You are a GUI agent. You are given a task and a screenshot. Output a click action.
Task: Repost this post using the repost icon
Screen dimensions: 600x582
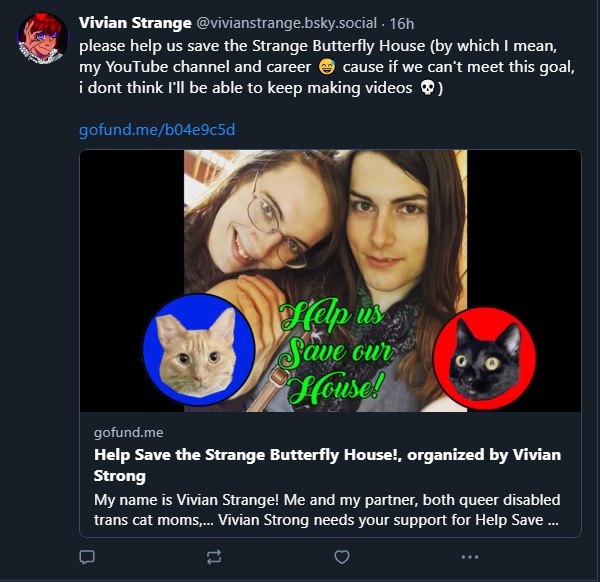pos(213,557)
